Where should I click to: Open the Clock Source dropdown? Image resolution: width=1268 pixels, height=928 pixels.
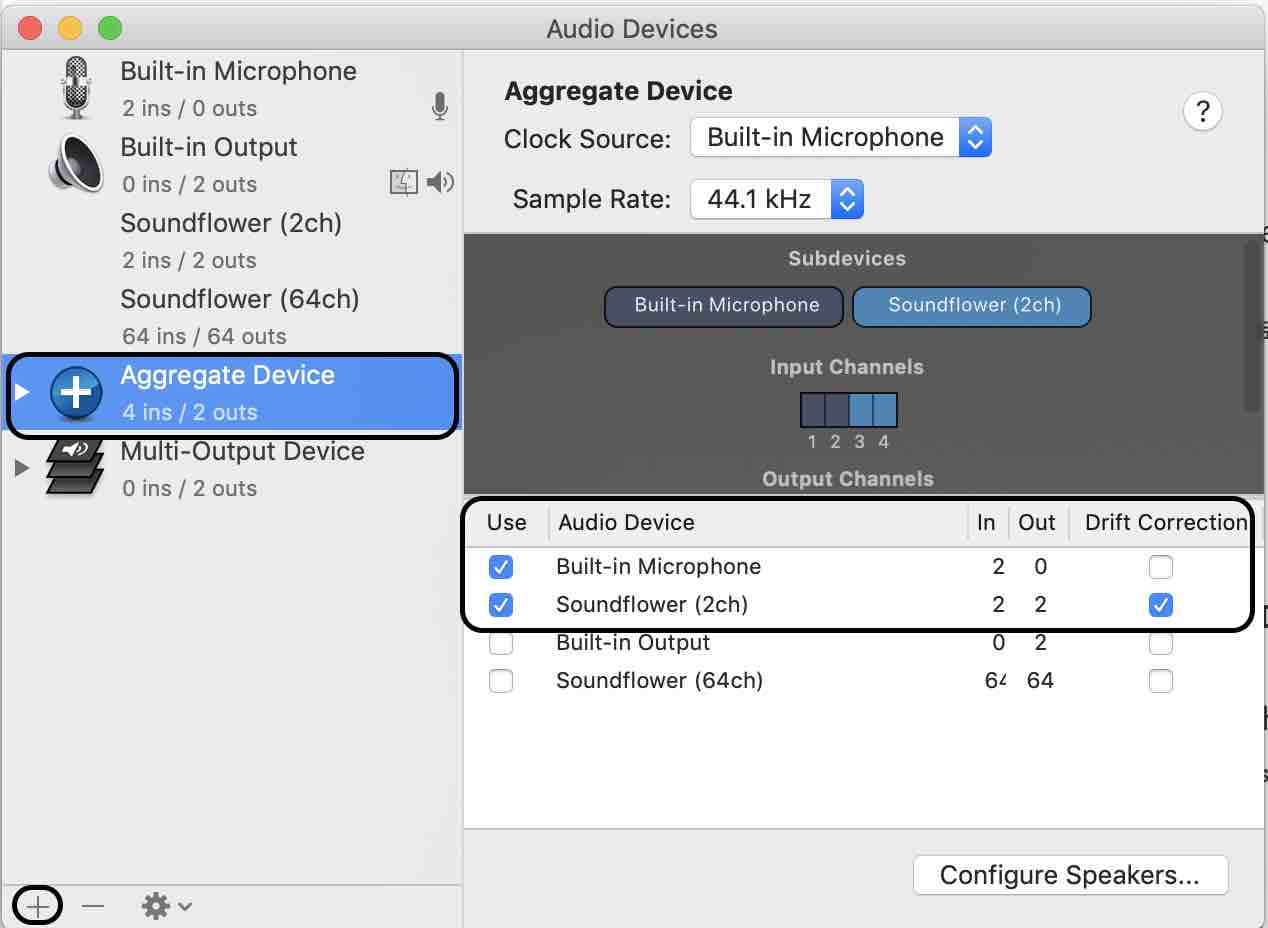(x=840, y=137)
